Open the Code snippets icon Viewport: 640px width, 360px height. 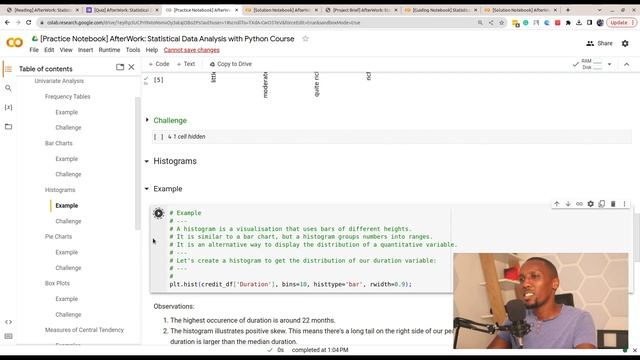[8, 322]
